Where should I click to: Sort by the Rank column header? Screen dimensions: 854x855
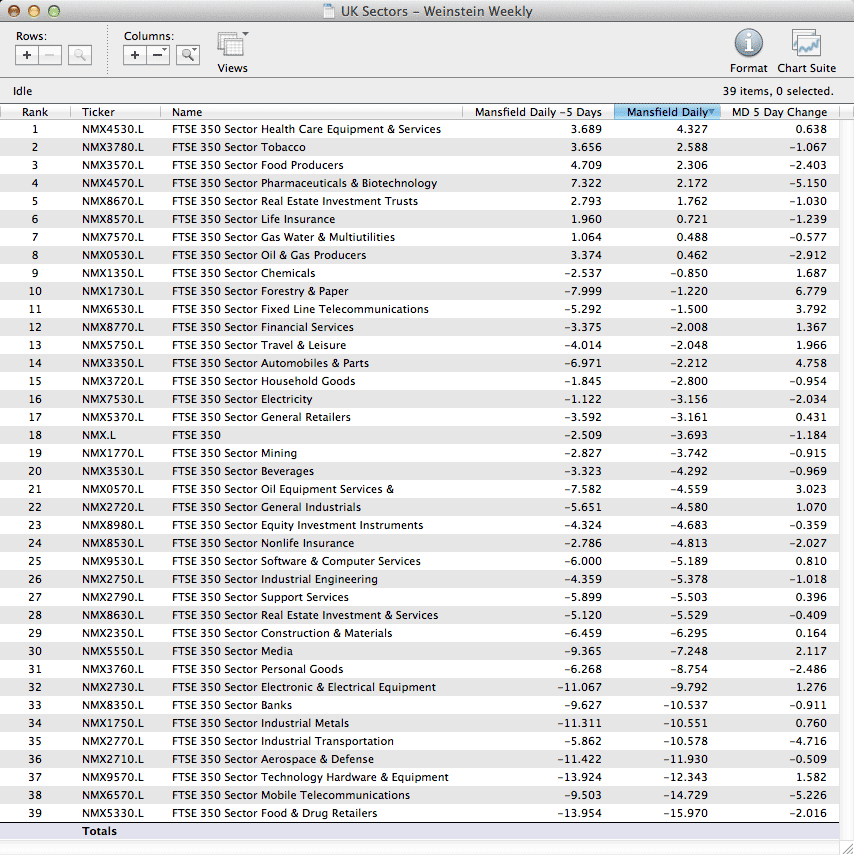(35, 112)
